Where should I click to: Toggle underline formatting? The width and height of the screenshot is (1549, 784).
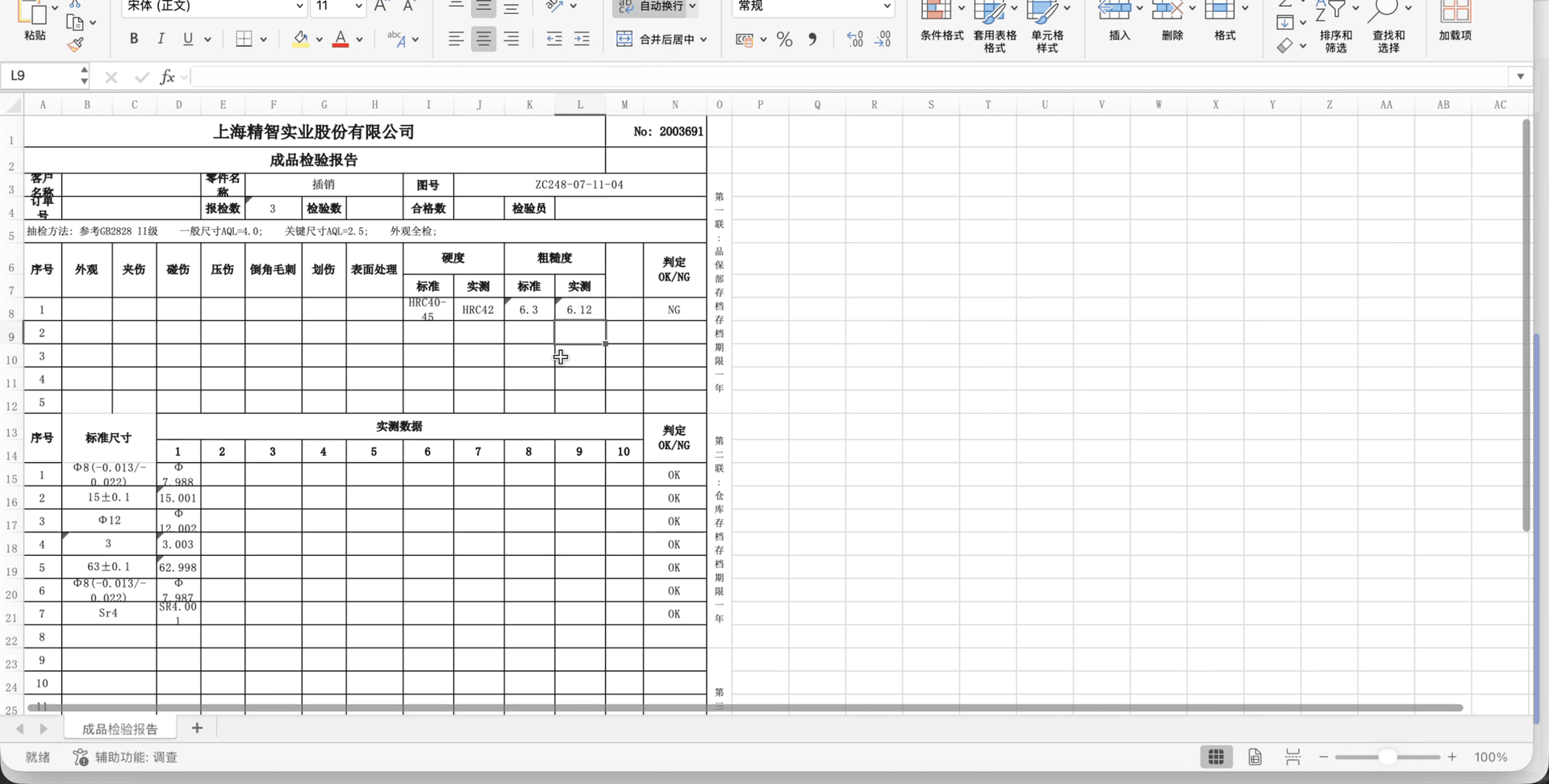click(188, 39)
